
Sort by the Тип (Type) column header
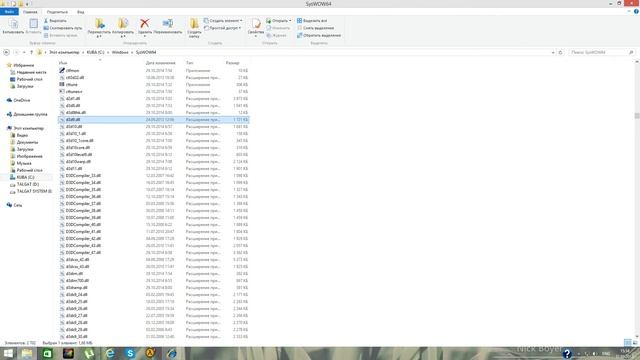pyautogui.click(x=189, y=63)
